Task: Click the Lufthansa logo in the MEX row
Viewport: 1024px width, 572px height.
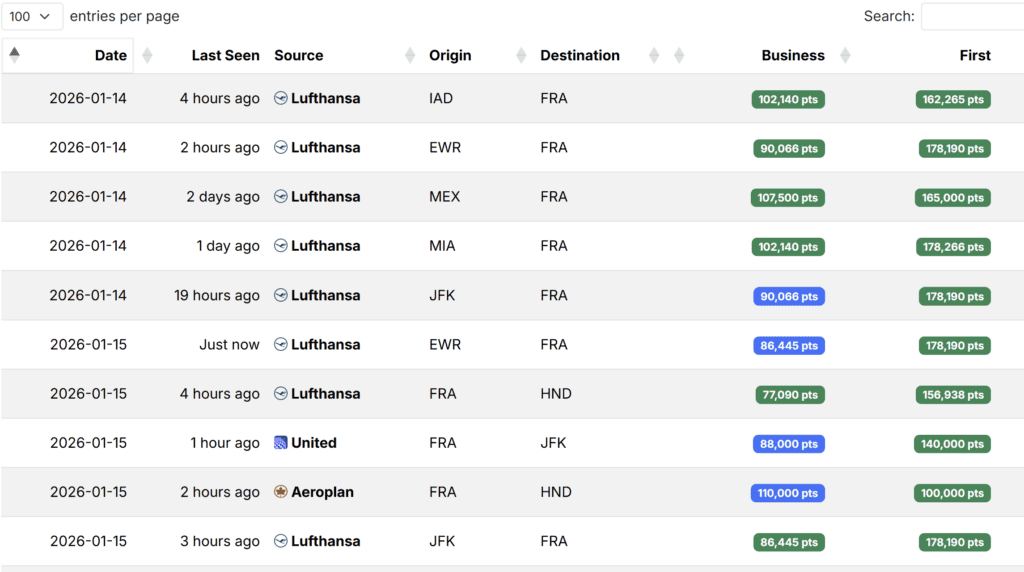Action: [x=281, y=197]
